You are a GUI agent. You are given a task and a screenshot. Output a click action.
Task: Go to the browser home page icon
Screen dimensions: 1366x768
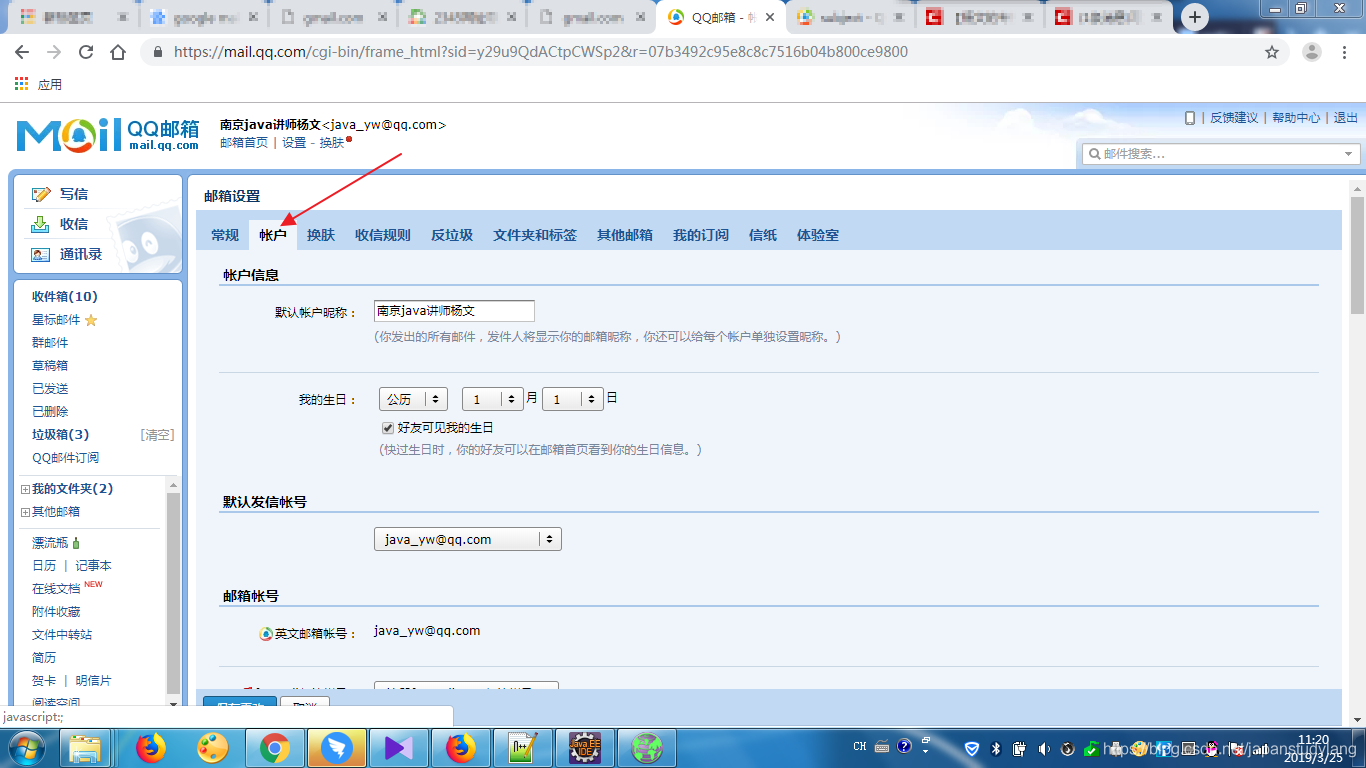pyautogui.click(x=118, y=52)
